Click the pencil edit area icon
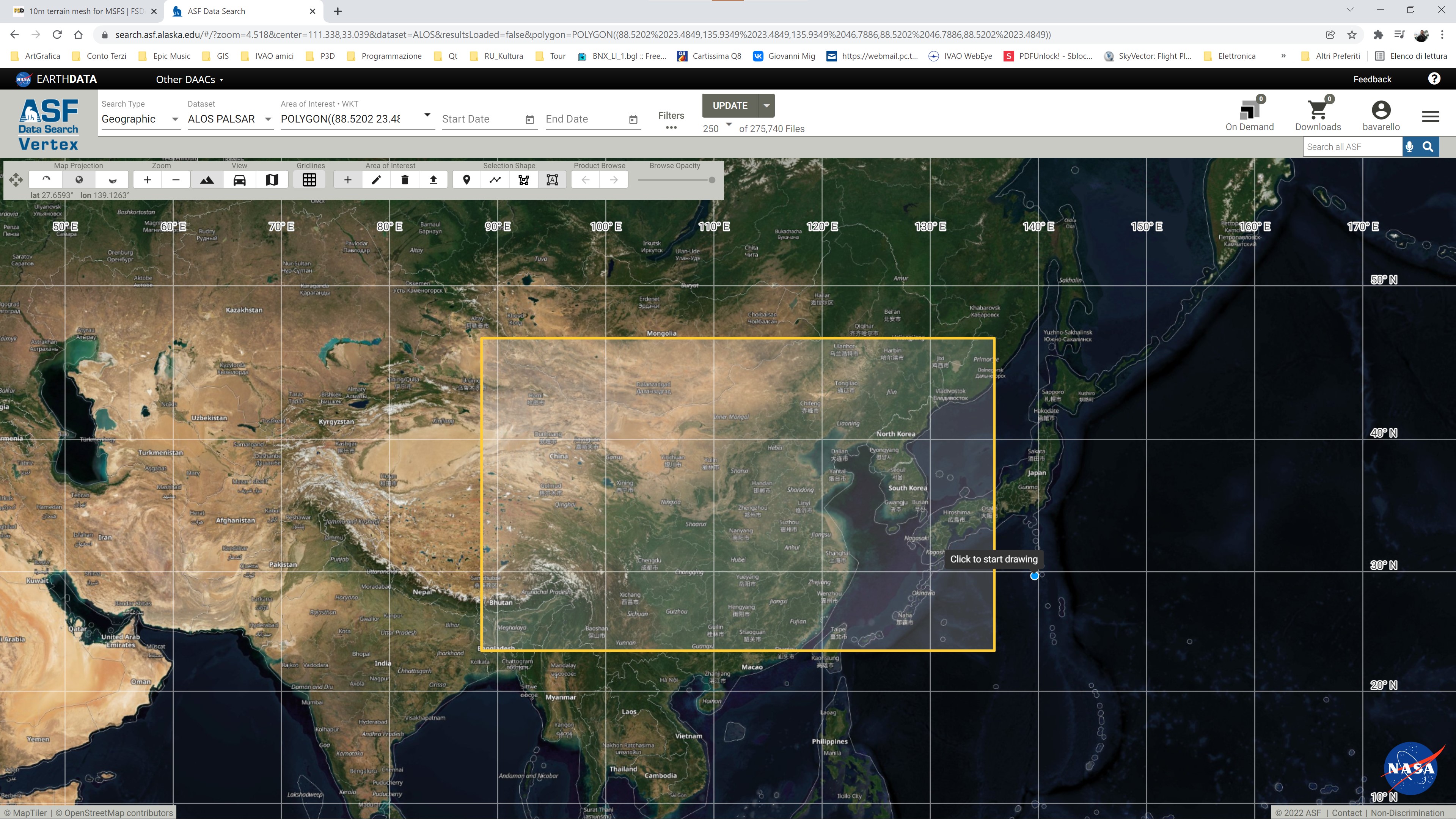Screen dimensions: 1456x819 point(377,180)
